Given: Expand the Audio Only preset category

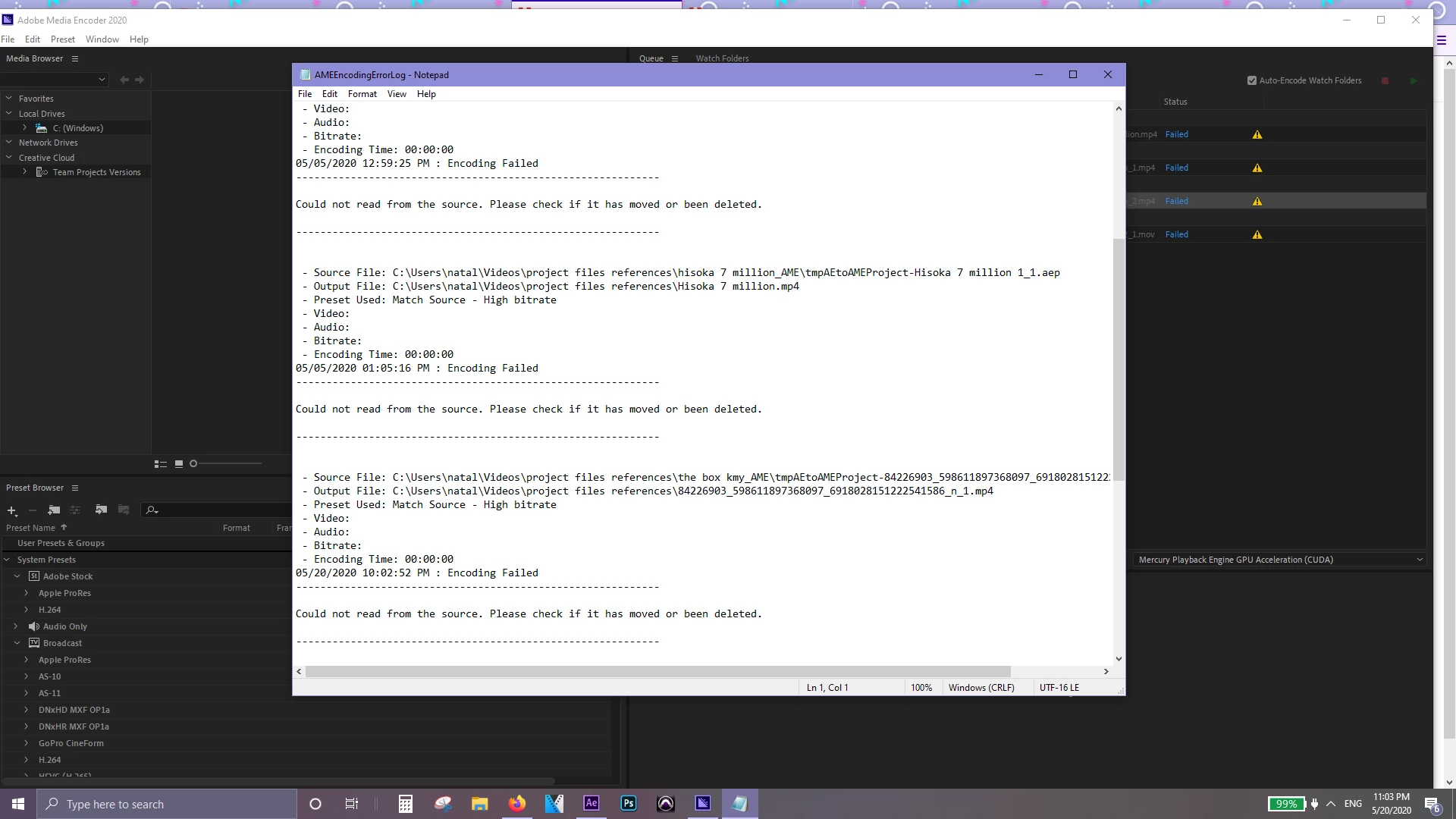Looking at the screenshot, I should click(16, 626).
